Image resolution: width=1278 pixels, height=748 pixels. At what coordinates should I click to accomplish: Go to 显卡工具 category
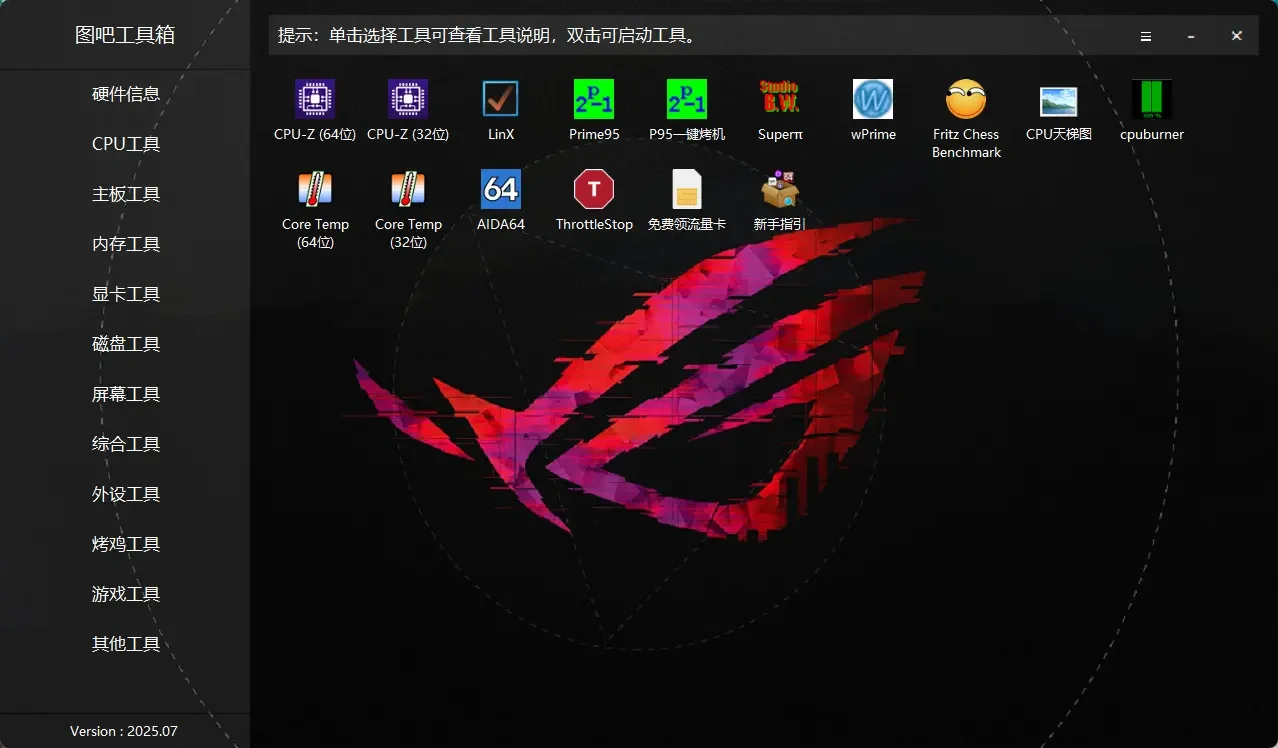(x=125, y=294)
